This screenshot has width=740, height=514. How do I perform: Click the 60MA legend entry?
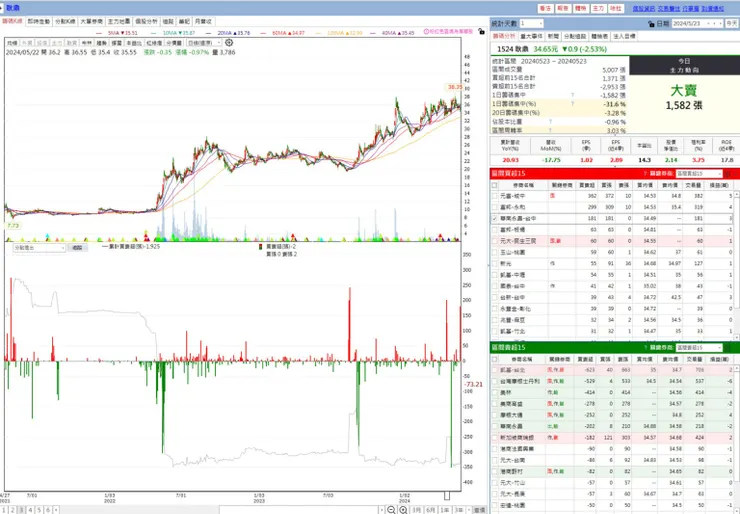[283, 33]
